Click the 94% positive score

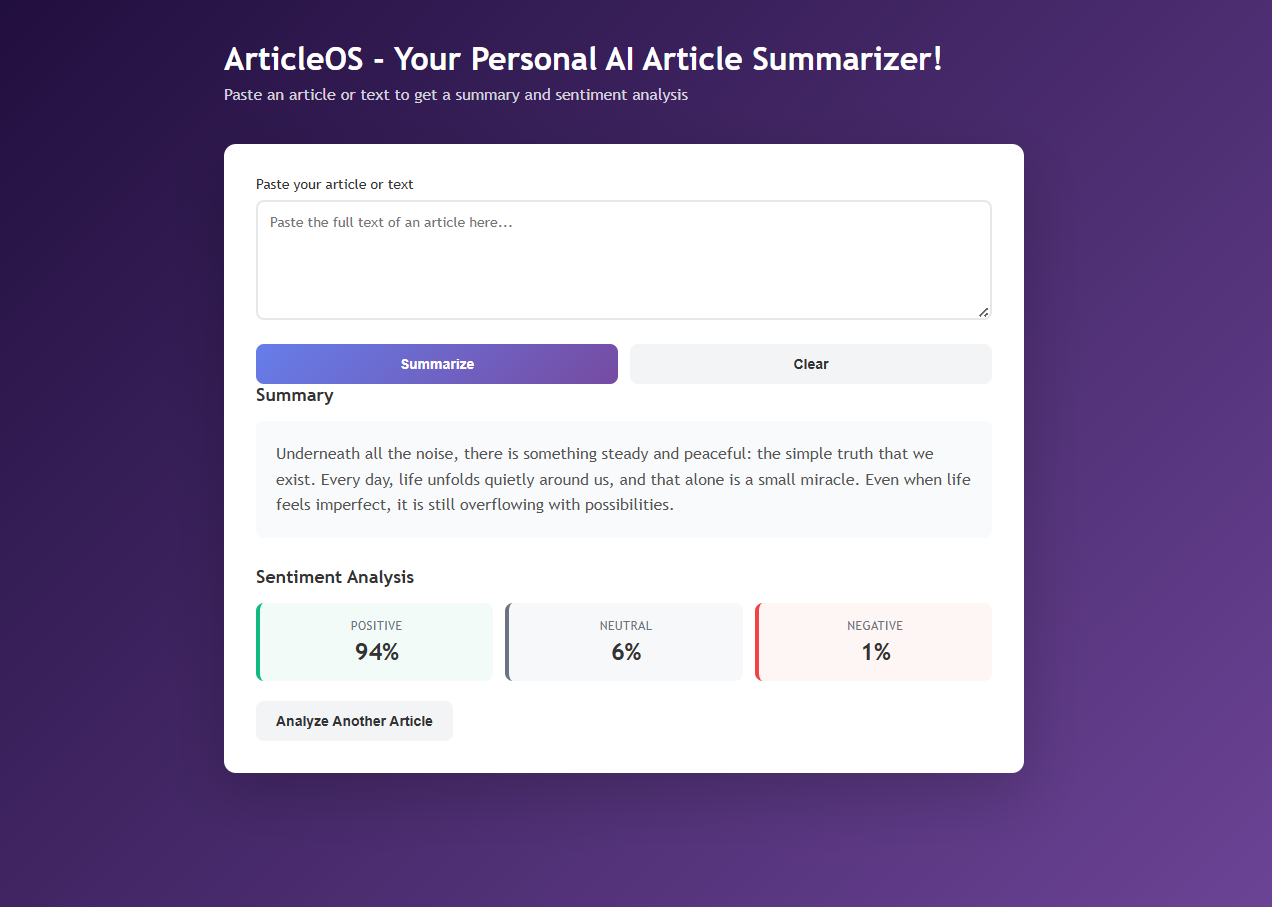(x=376, y=652)
